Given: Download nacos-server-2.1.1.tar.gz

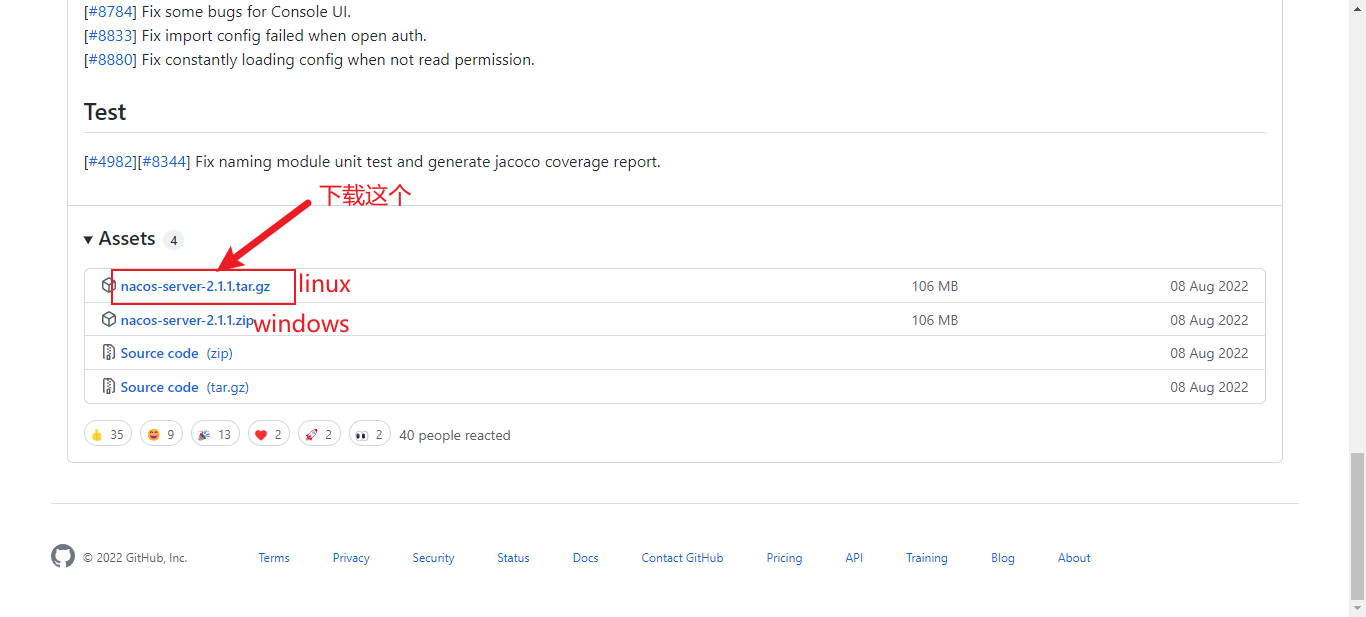Looking at the screenshot, I should [x=195, y=286].
